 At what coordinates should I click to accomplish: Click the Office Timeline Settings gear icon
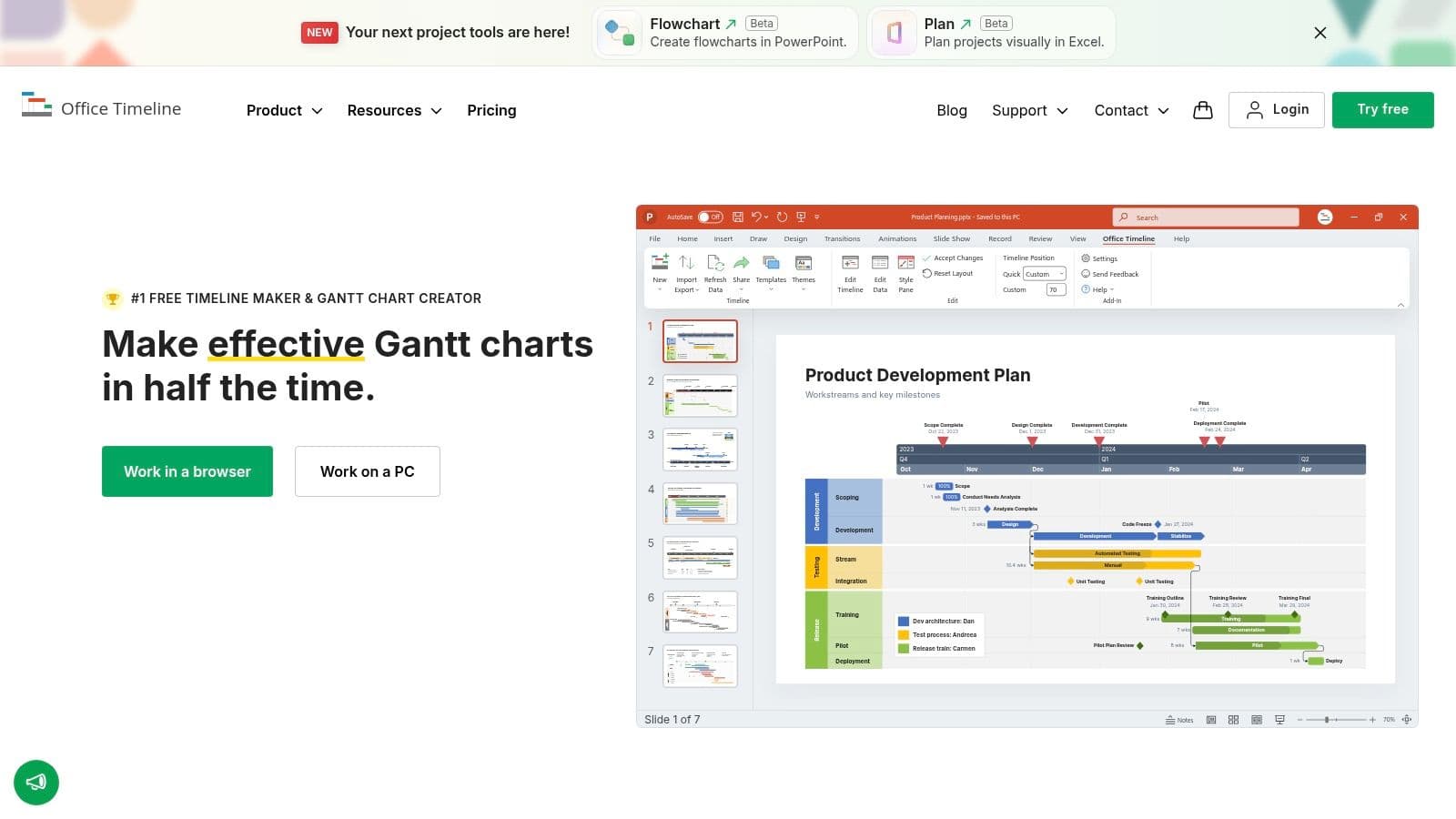[x=1085, y=258]
